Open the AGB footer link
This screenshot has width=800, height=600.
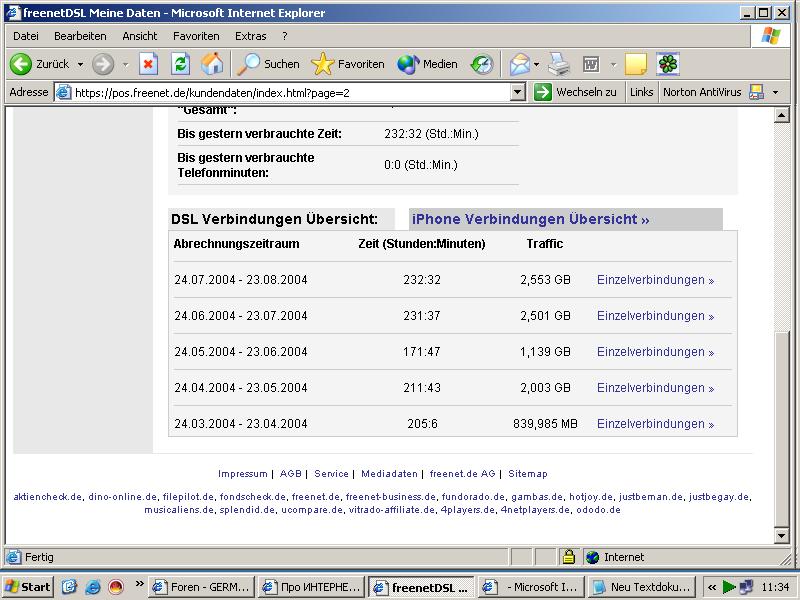[x=290, y=473]
